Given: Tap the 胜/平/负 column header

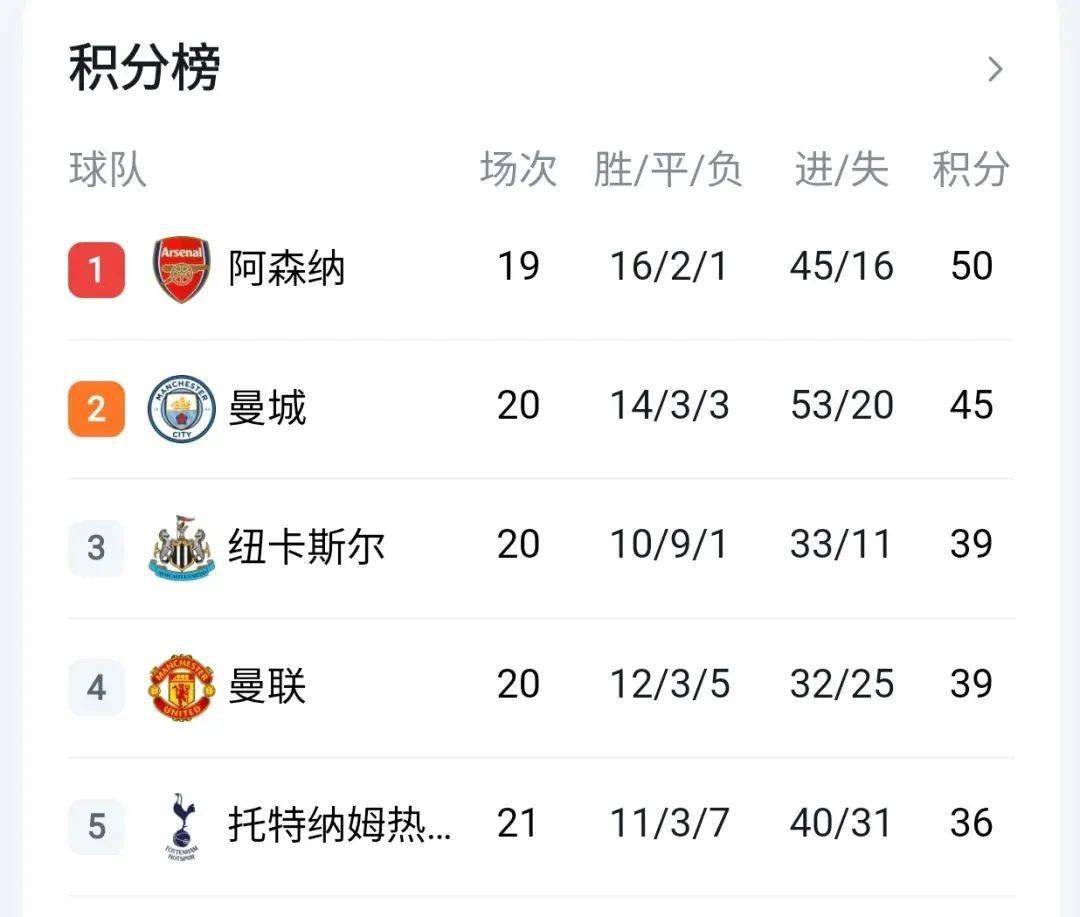Looking at the screenshot, I should (x=668, y=169).
